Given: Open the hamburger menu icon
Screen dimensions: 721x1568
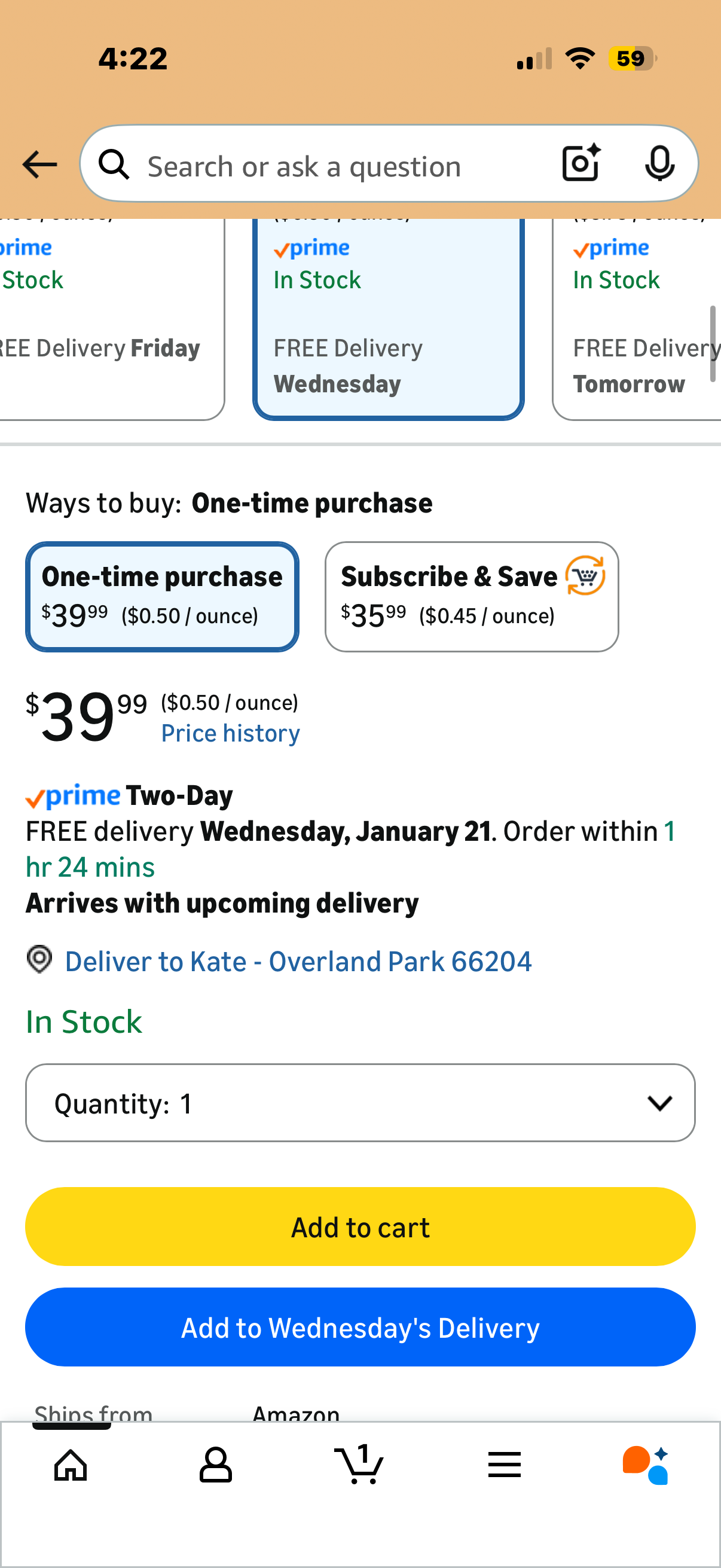Looking at the screenshot, I should pos(504,1465).
